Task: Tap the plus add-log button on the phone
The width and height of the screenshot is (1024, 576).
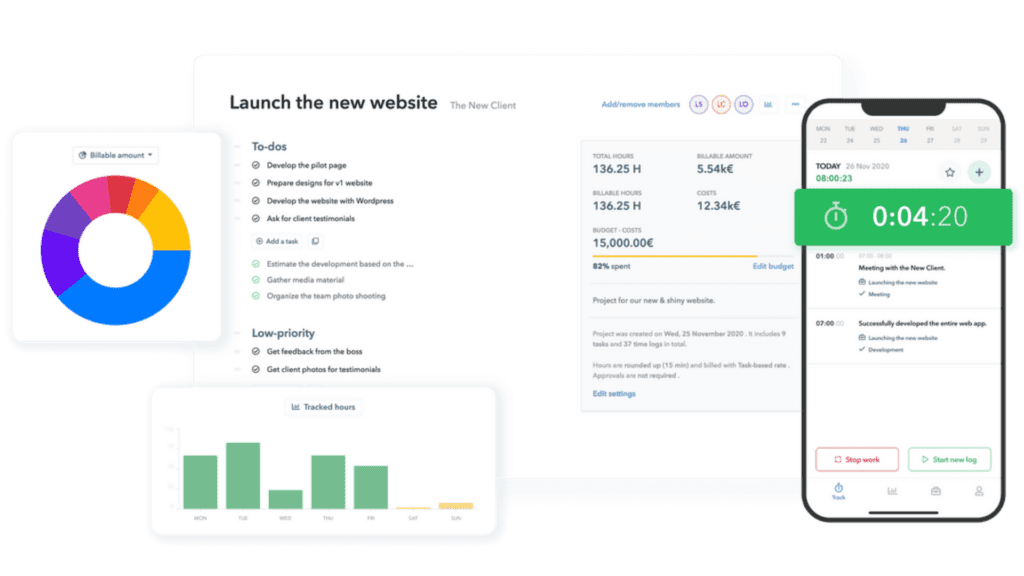Action: pyautogui.click(x=979, y=172)
